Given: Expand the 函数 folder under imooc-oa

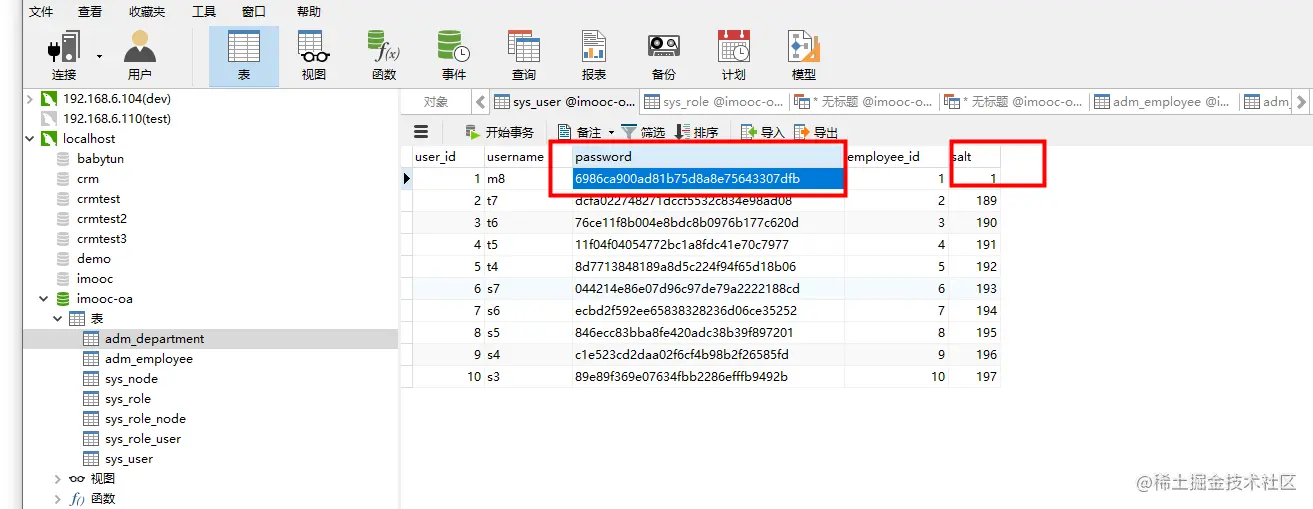Looking at the screenshot, I should coord(58,499).
